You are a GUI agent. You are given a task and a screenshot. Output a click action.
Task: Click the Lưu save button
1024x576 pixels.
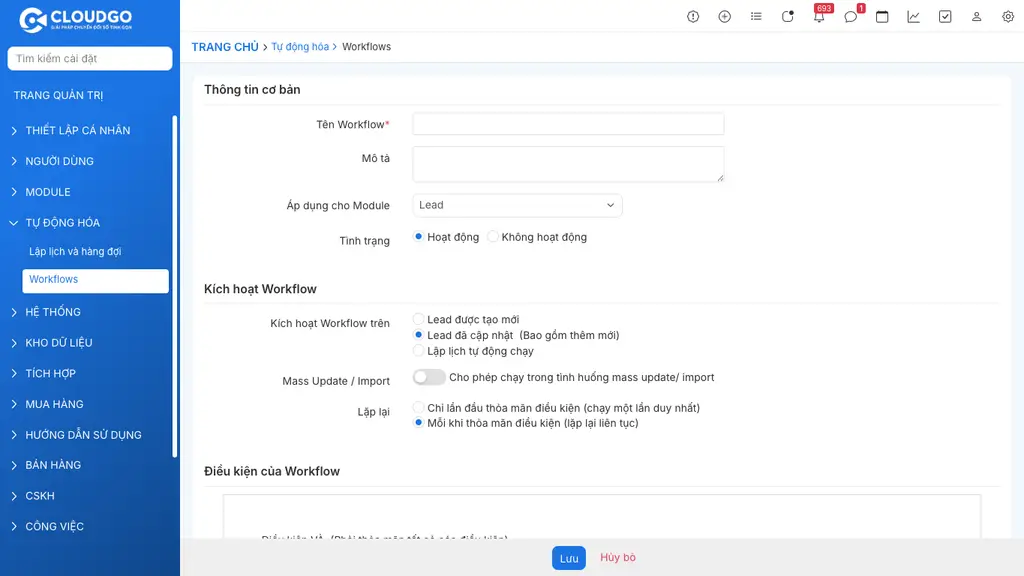point(569,558)
